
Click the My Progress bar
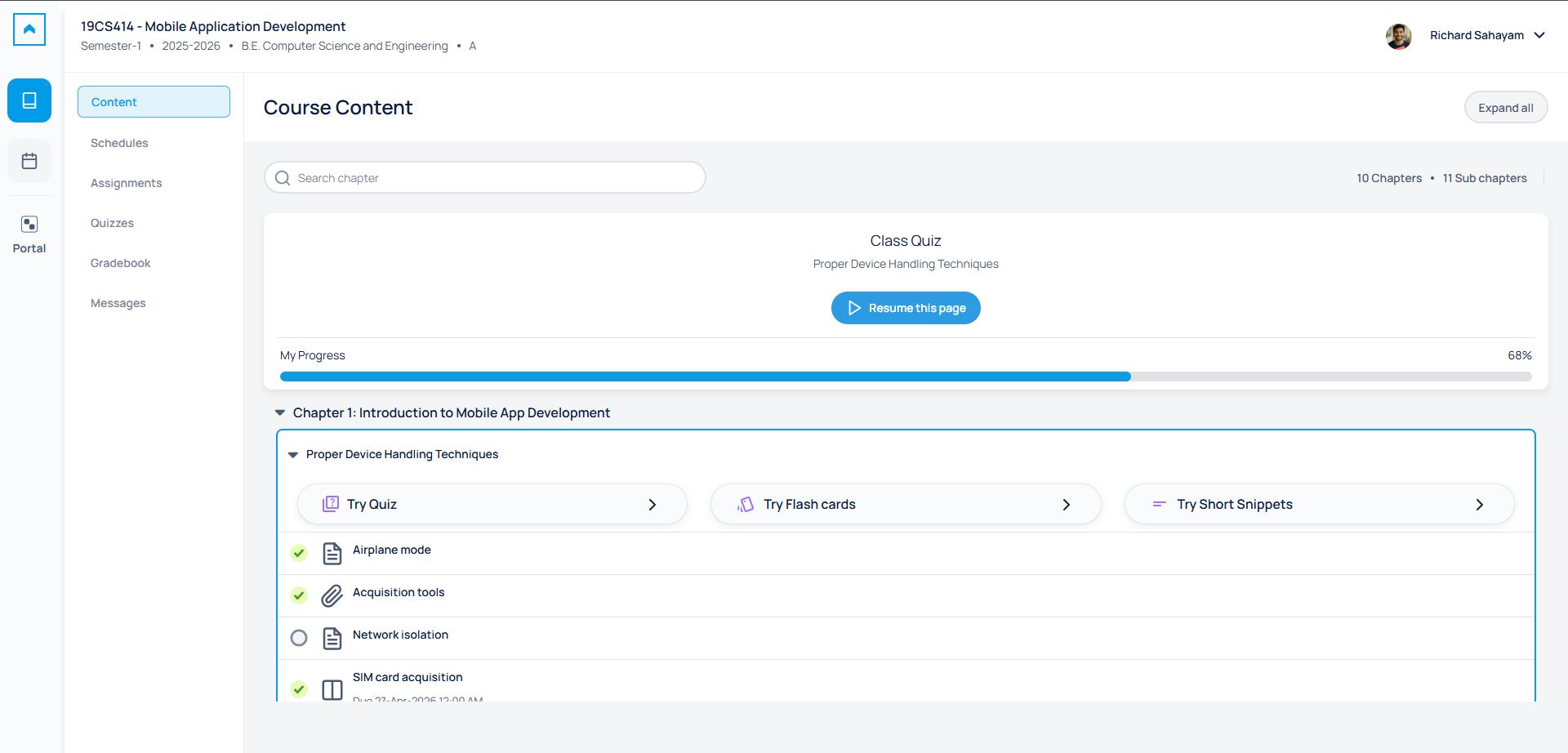(906, 376)
